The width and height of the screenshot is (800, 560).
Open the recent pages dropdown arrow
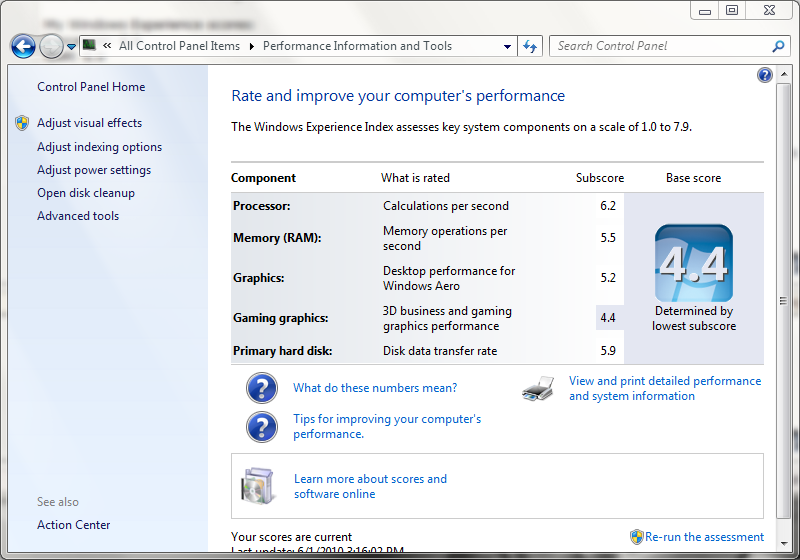[x=71, y=46]
